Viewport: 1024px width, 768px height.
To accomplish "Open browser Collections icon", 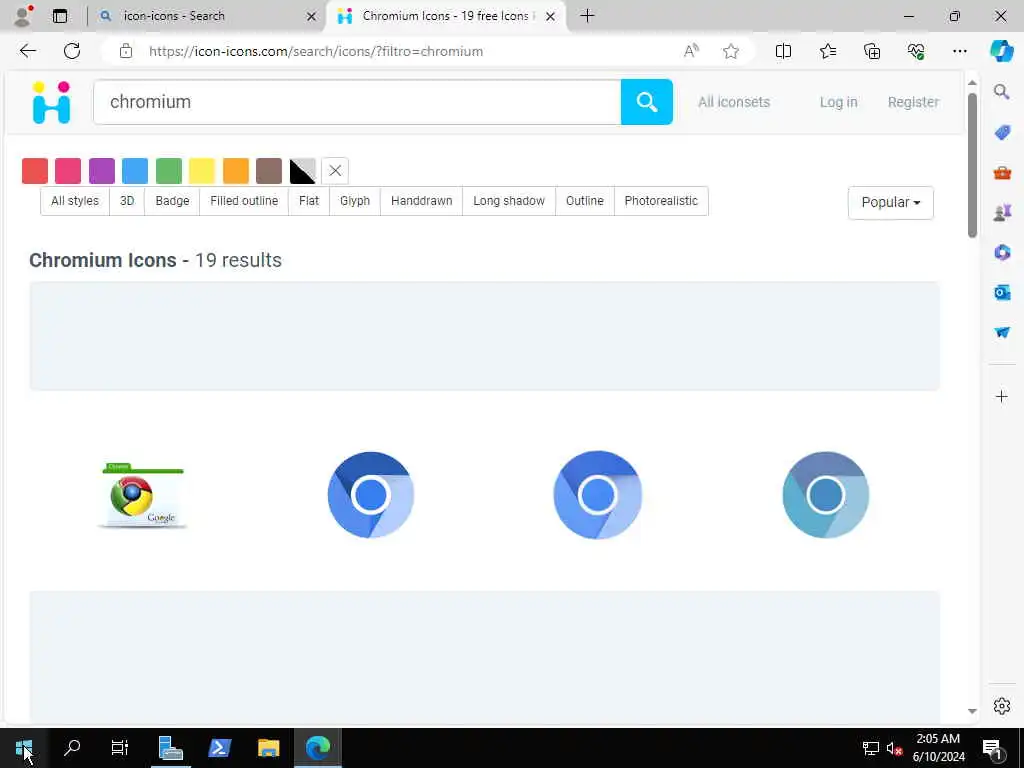I will click(x=872, y=51).
